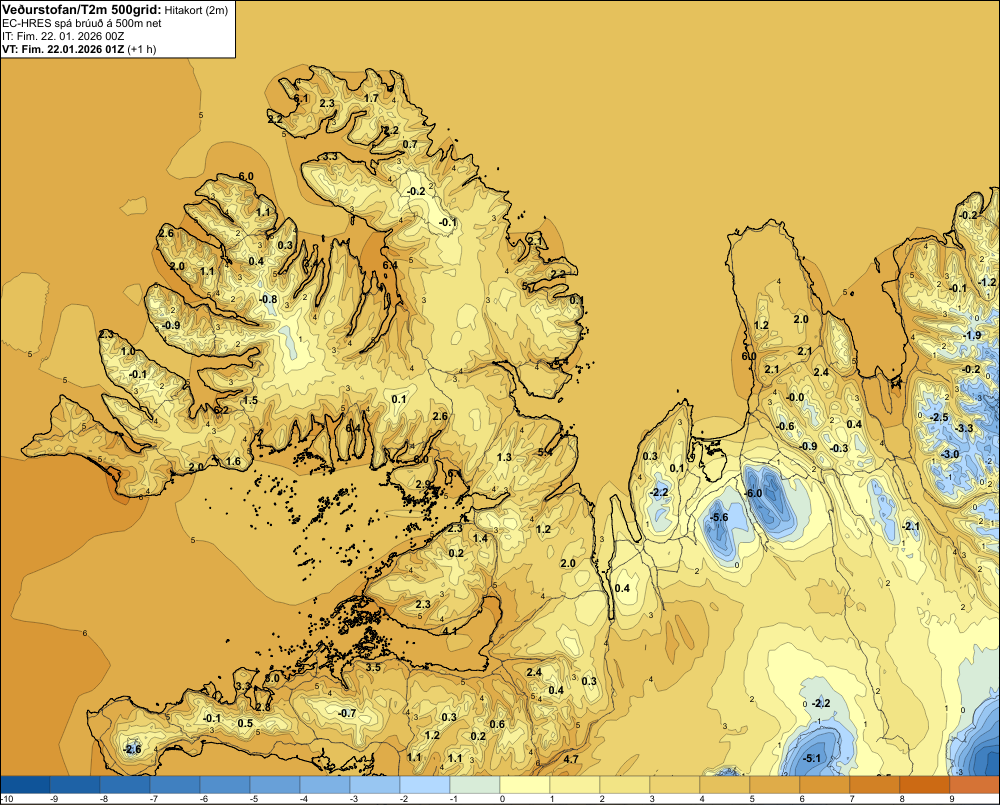Select the legend swatch between 3 and 4
This screenshot has width=1000, height=805.
(x=675, y=785)
